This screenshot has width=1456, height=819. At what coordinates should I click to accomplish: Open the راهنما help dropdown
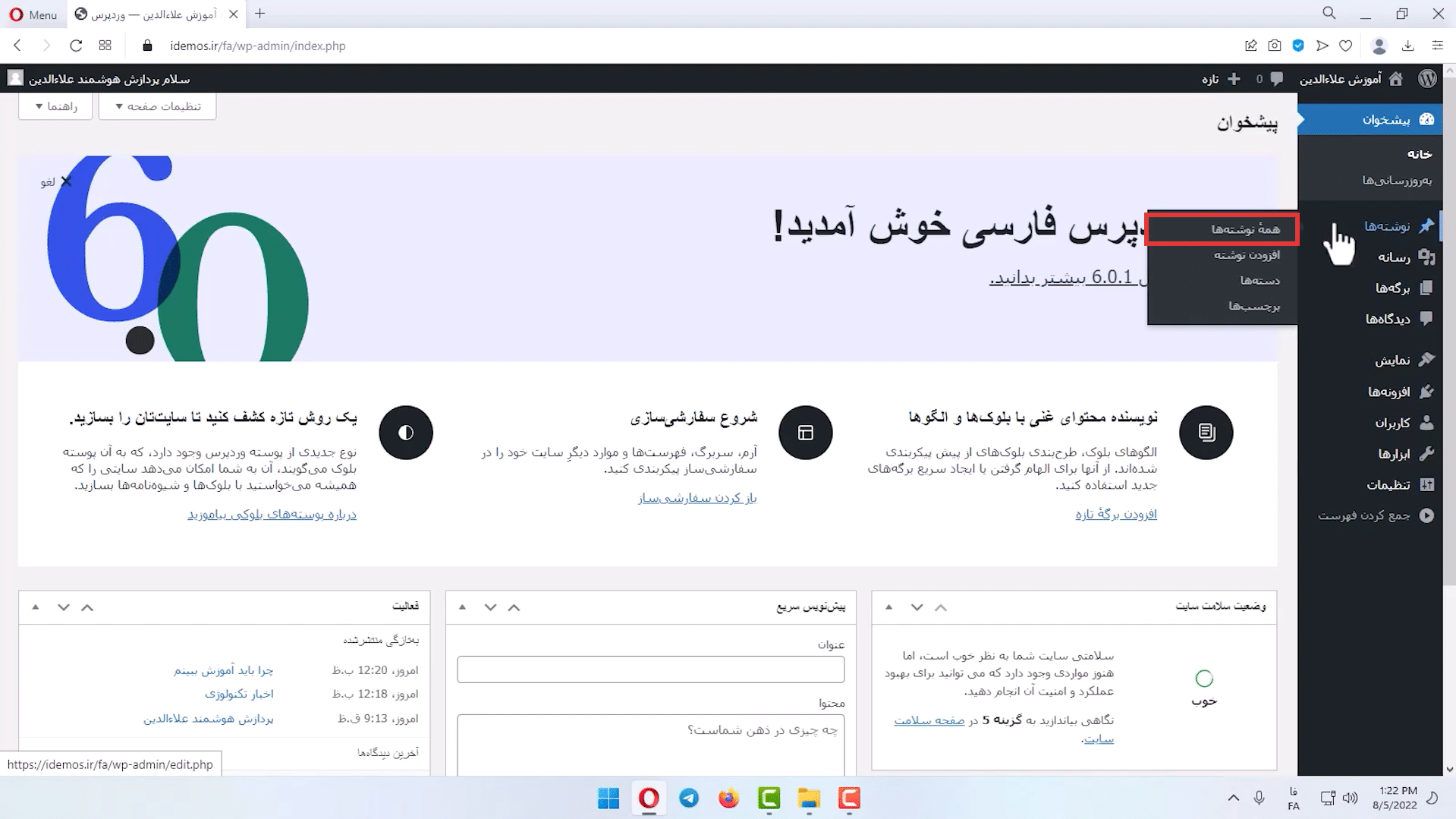coord(55,106)
